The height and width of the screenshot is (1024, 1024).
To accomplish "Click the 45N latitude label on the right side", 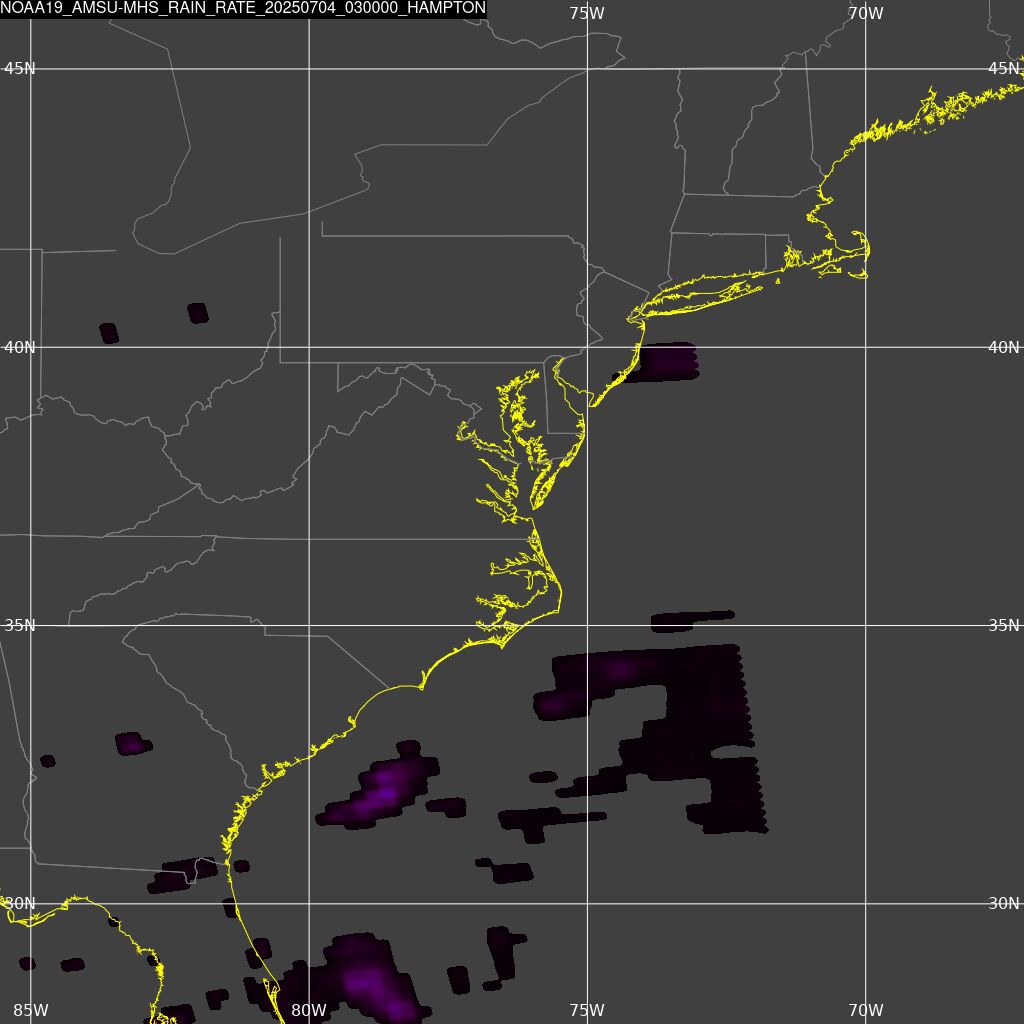I will (1004, 69).
